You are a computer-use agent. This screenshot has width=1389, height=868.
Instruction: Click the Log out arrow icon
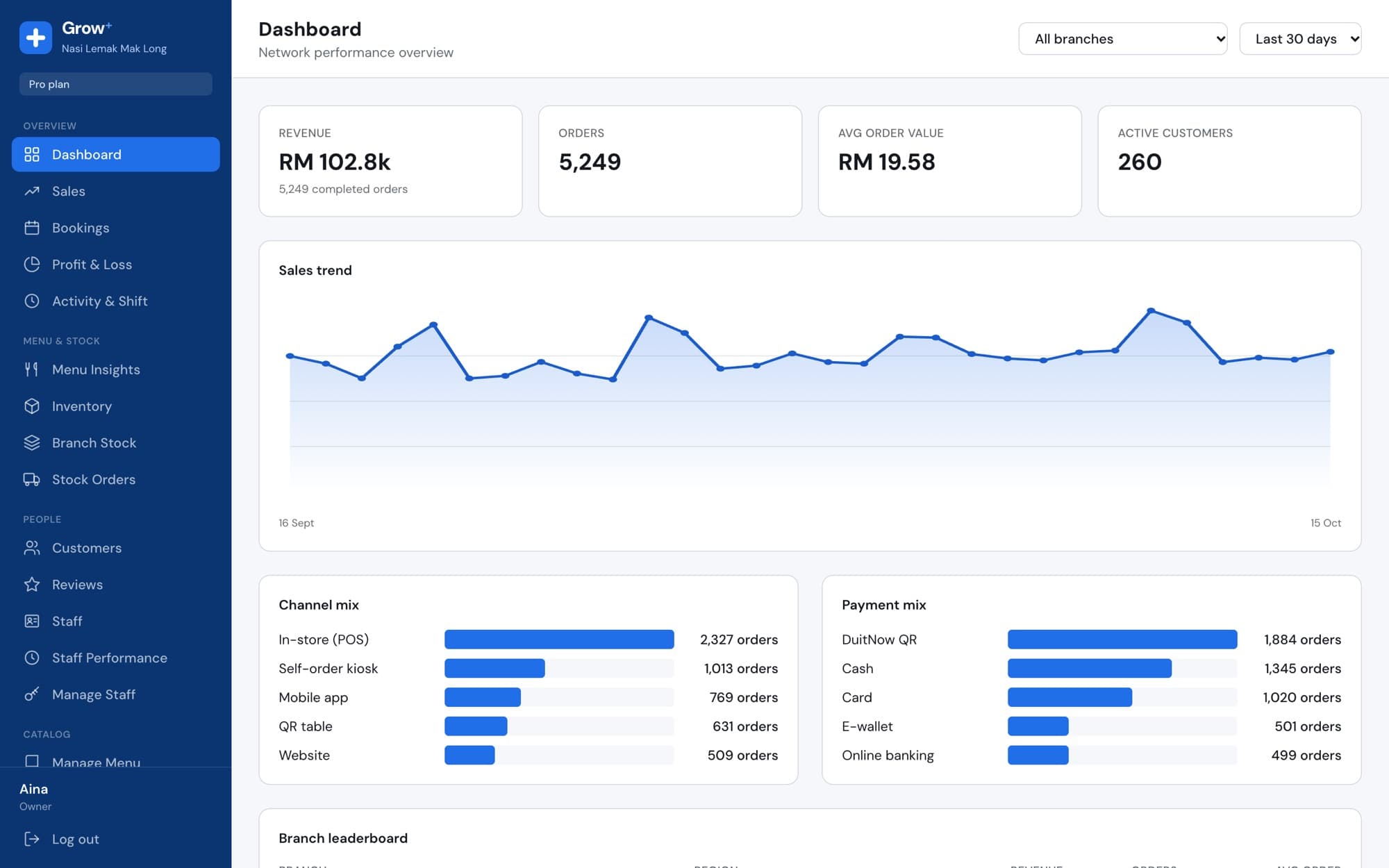pos(32,839)
